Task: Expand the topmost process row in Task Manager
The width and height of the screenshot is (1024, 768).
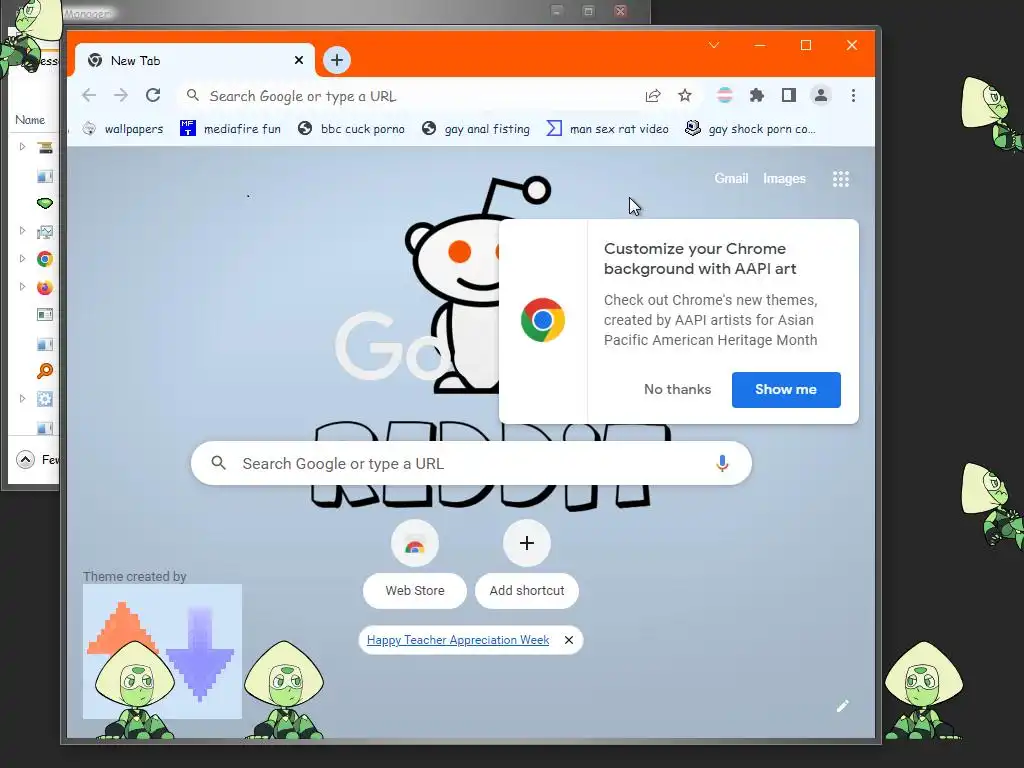Action: [x=22, y=146]
